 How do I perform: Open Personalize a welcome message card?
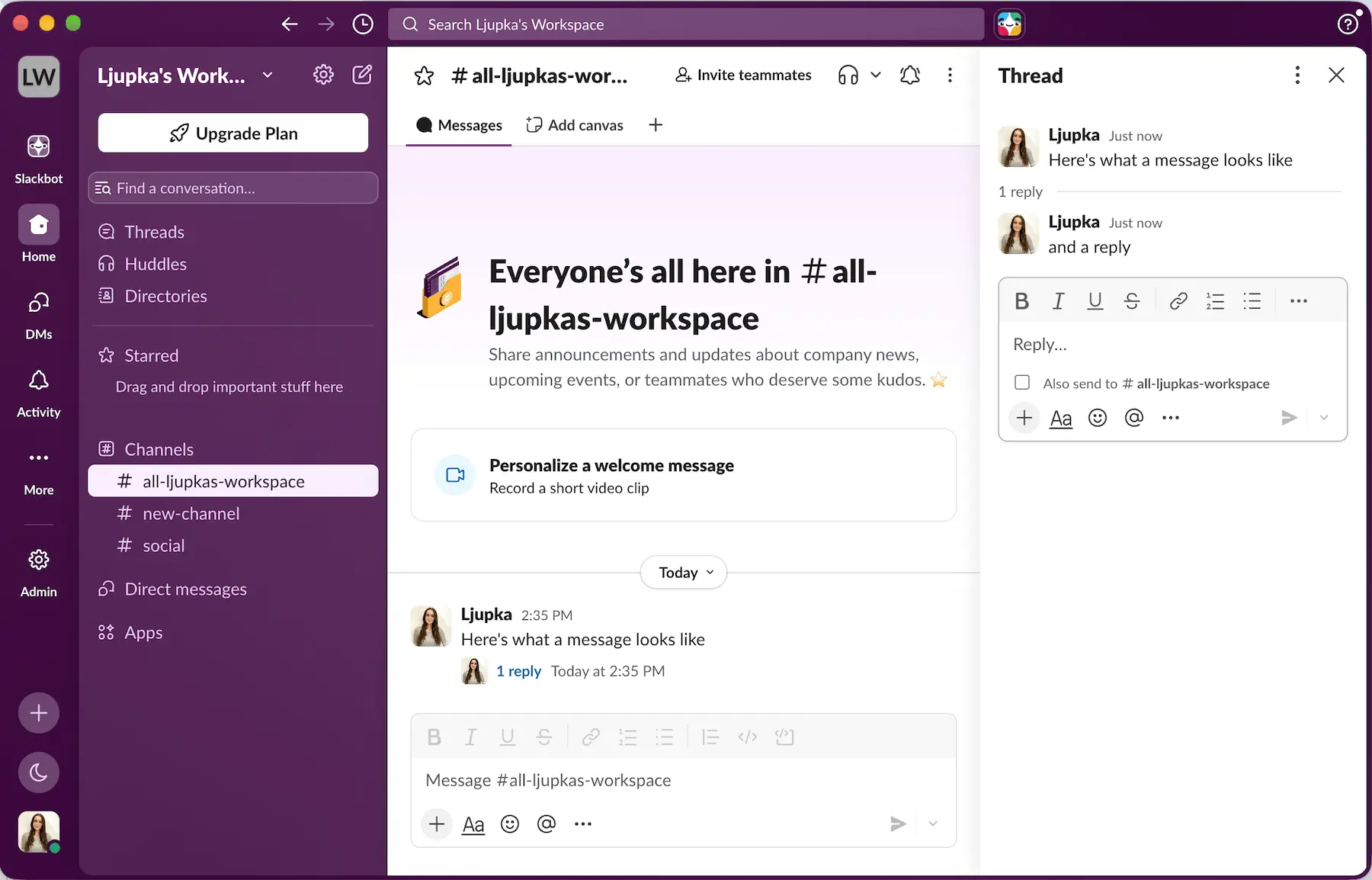coord(684,475)
